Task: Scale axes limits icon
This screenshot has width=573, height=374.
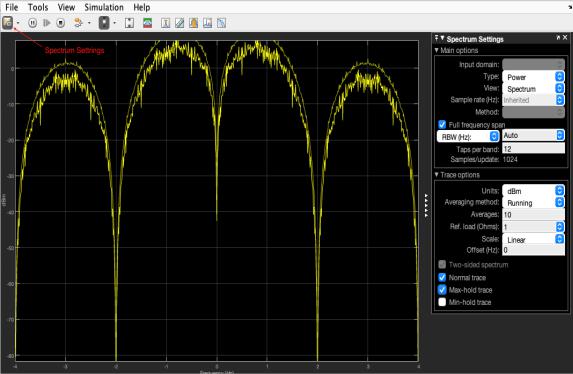Action: coord(129,23)
